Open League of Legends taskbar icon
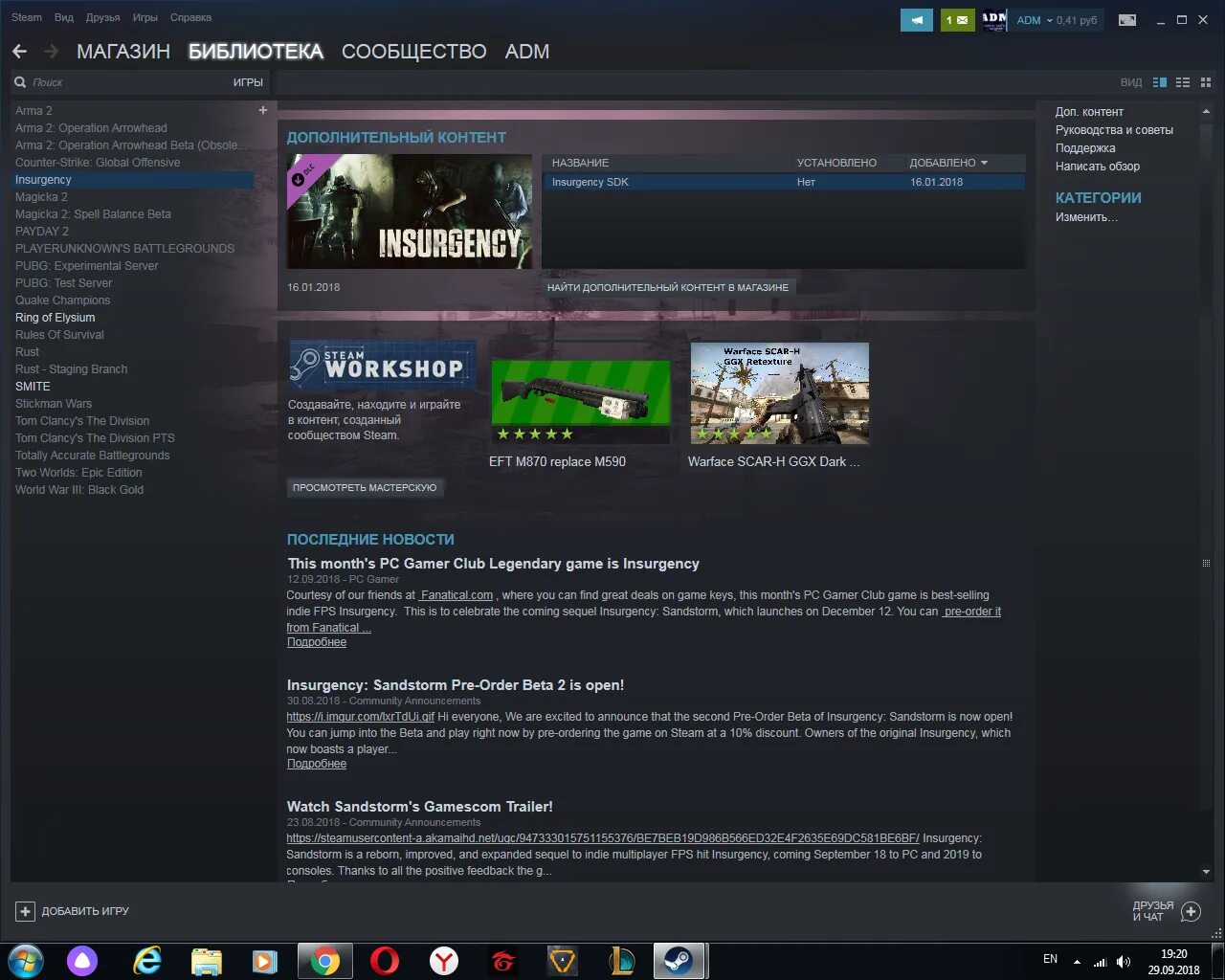This screenshot has width=1225, height=980. [x=623, y=960]
